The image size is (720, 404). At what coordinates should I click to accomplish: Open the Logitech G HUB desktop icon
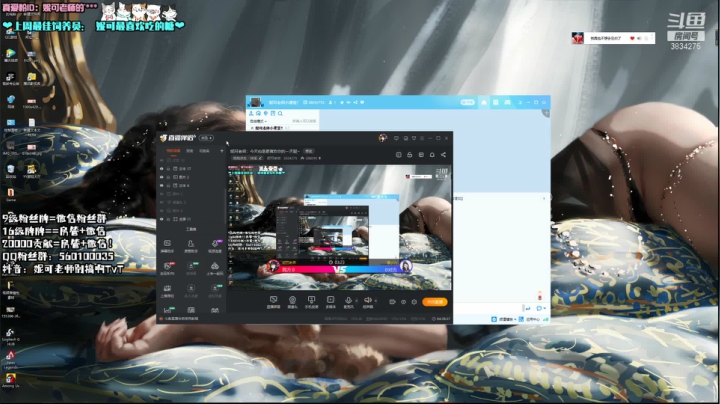click(x=10, y=334)
